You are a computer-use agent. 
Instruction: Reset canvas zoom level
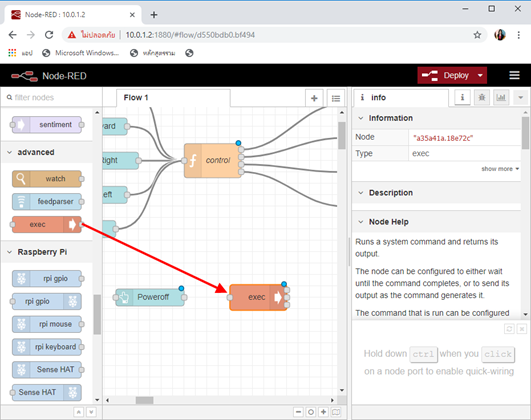[311, 412]
